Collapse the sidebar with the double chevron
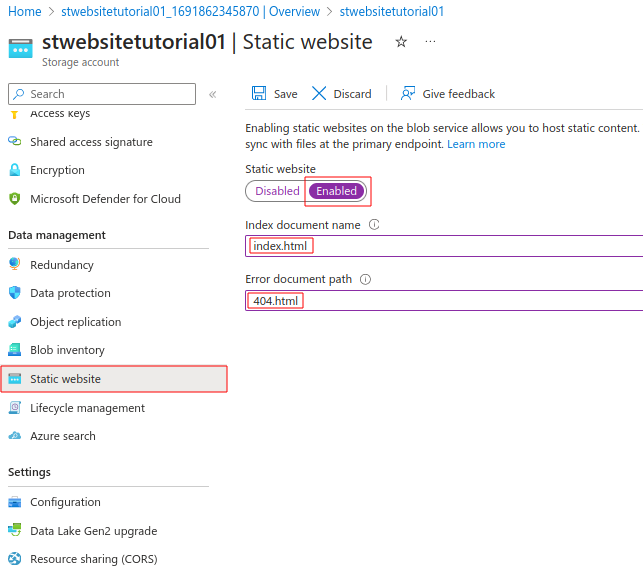 212,95
